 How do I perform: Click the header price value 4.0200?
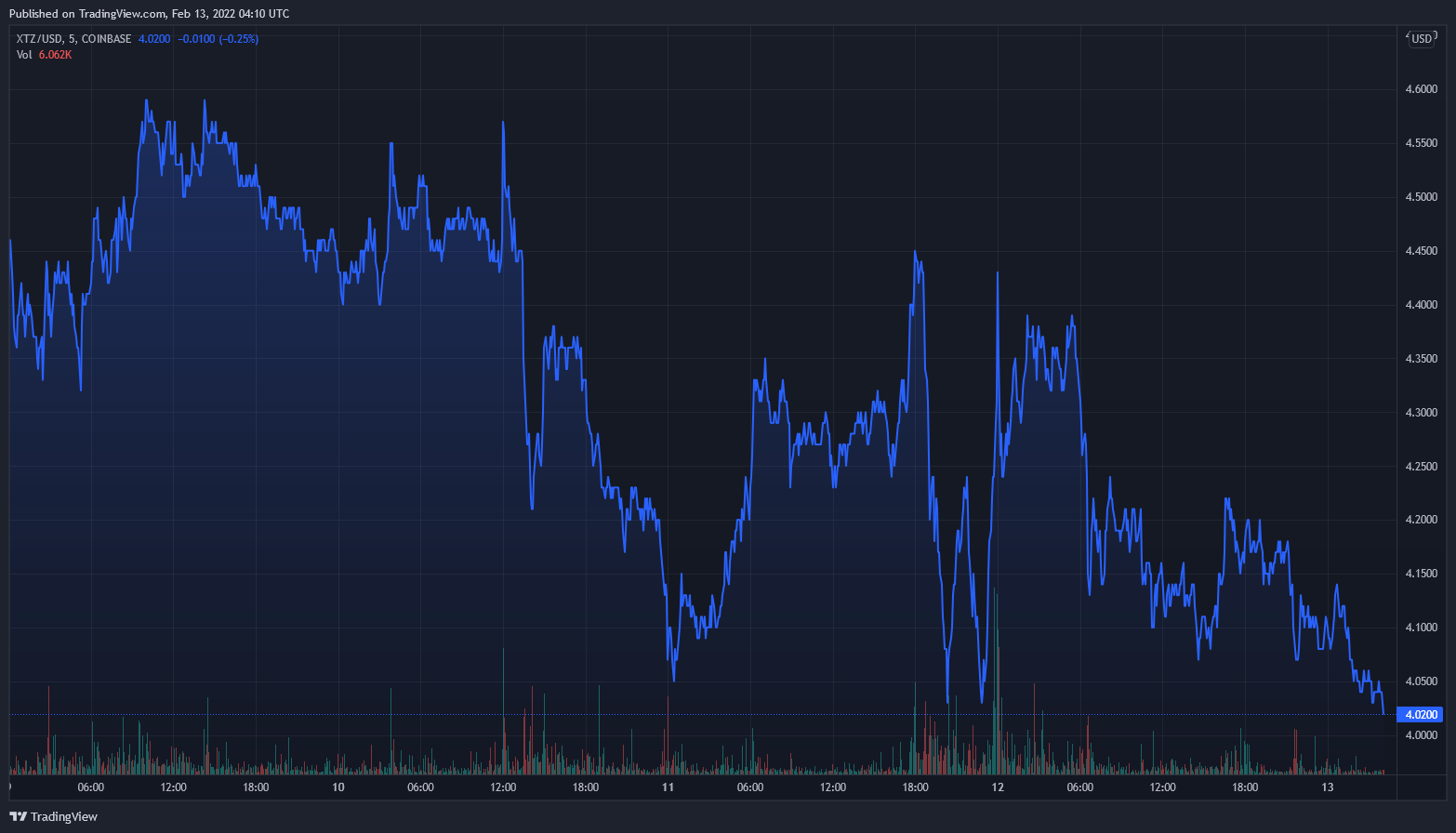click(154, 39)
